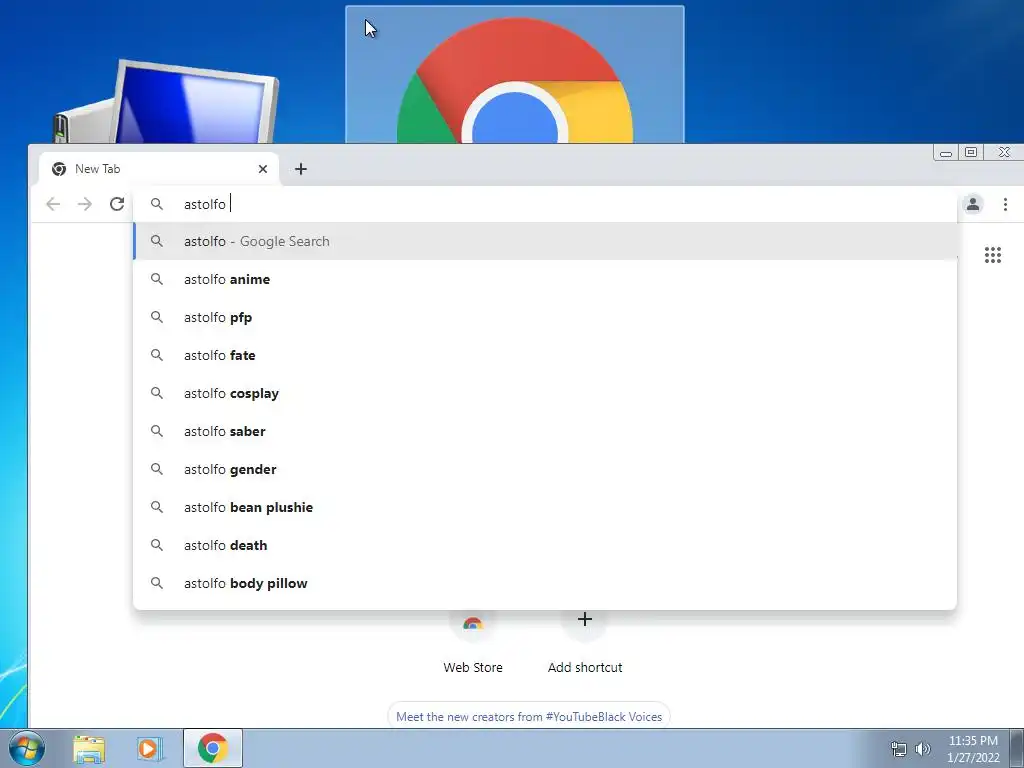Launch Windows Media Player from the taskbar
This screenshot has height=768, width=1024.
pyautogui.click(x=149, y=749)
